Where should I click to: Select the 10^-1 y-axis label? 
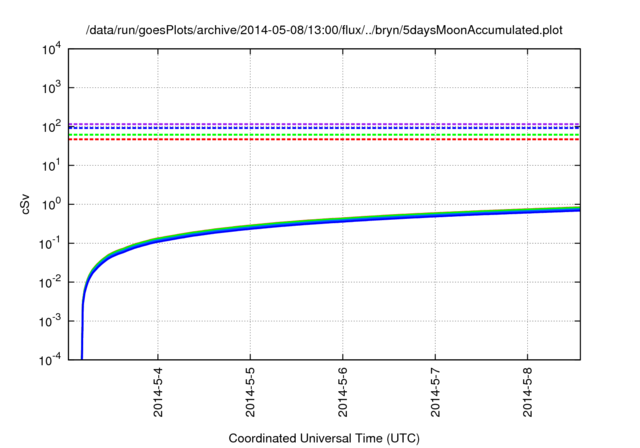tap(50, 244)
